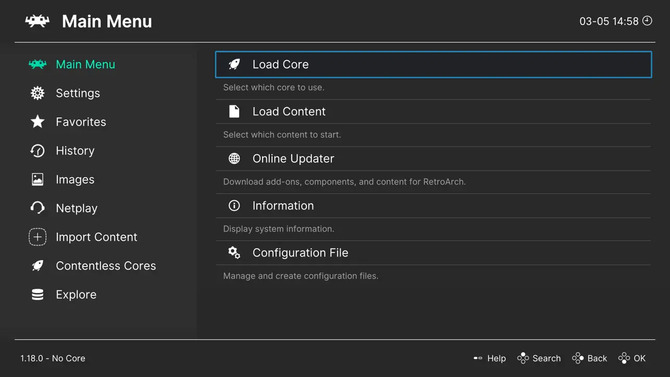Click 'Select which content to start.' description
This screenshot has height=377, width=670.
point(282,135)
